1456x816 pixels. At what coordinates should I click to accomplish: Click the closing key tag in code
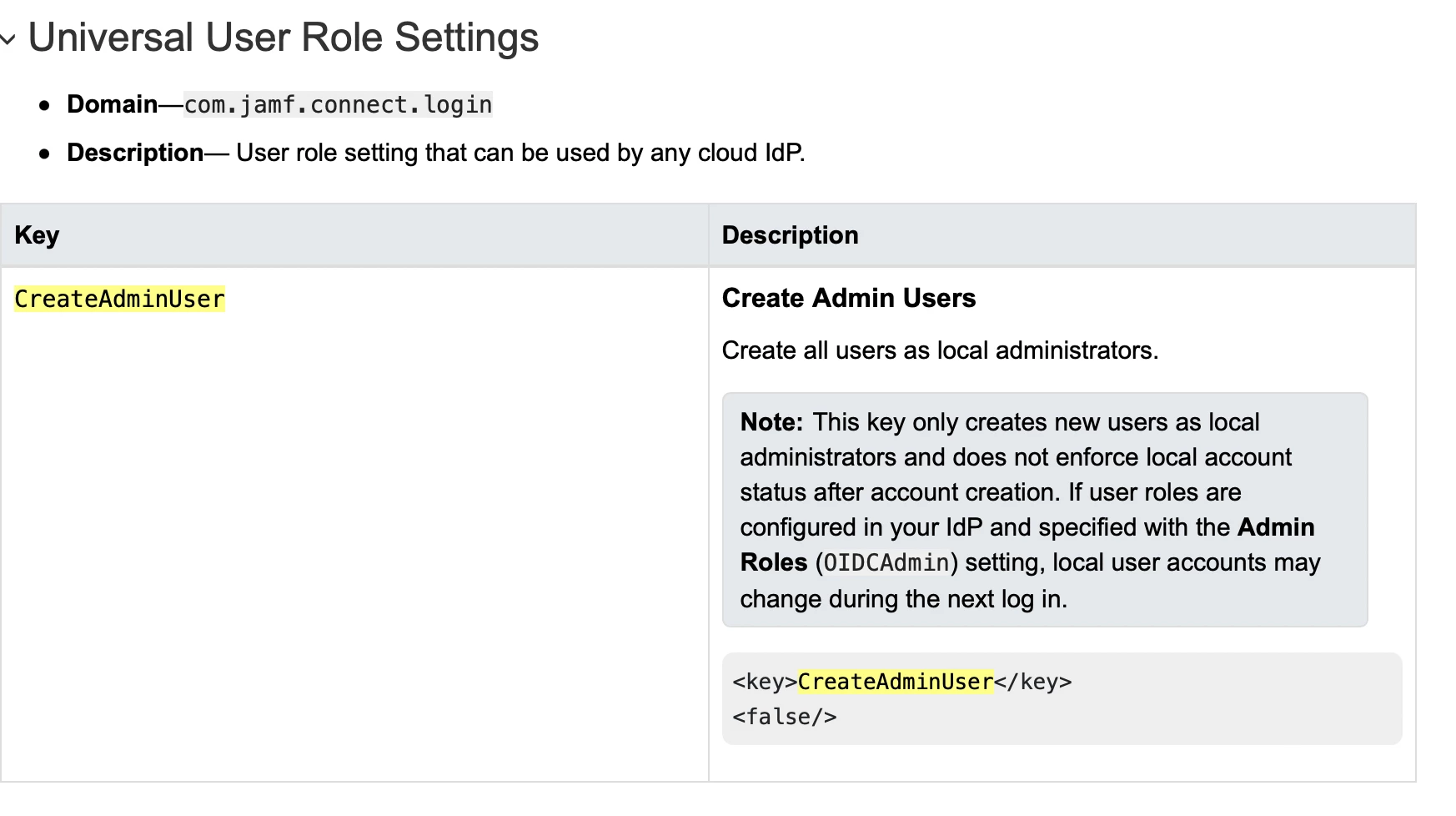(x=1032, y=682)
